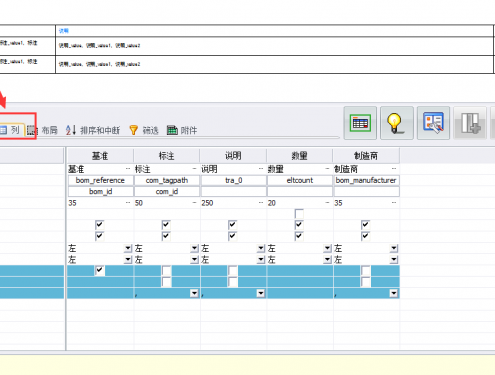Image resolution: width=495 pixels, height=375 pixels.
Task: Click the '--' button beside 35 in 基准 column
Action: [128, 203]
